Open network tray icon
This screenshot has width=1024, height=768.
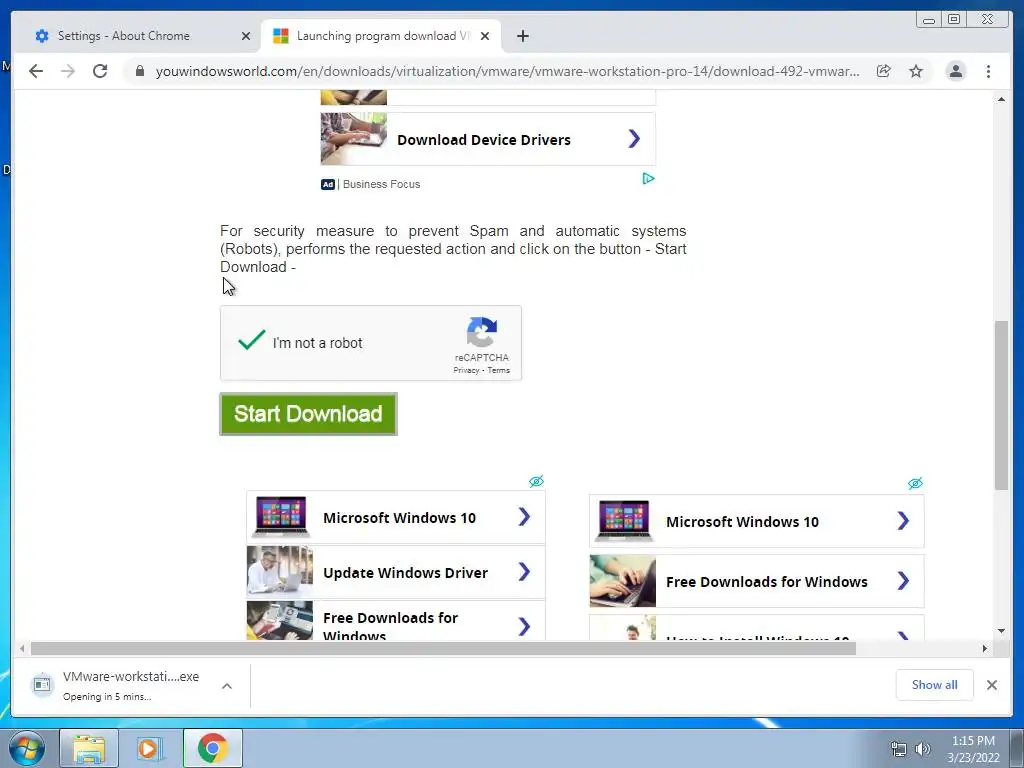click(x=899, y=749)
